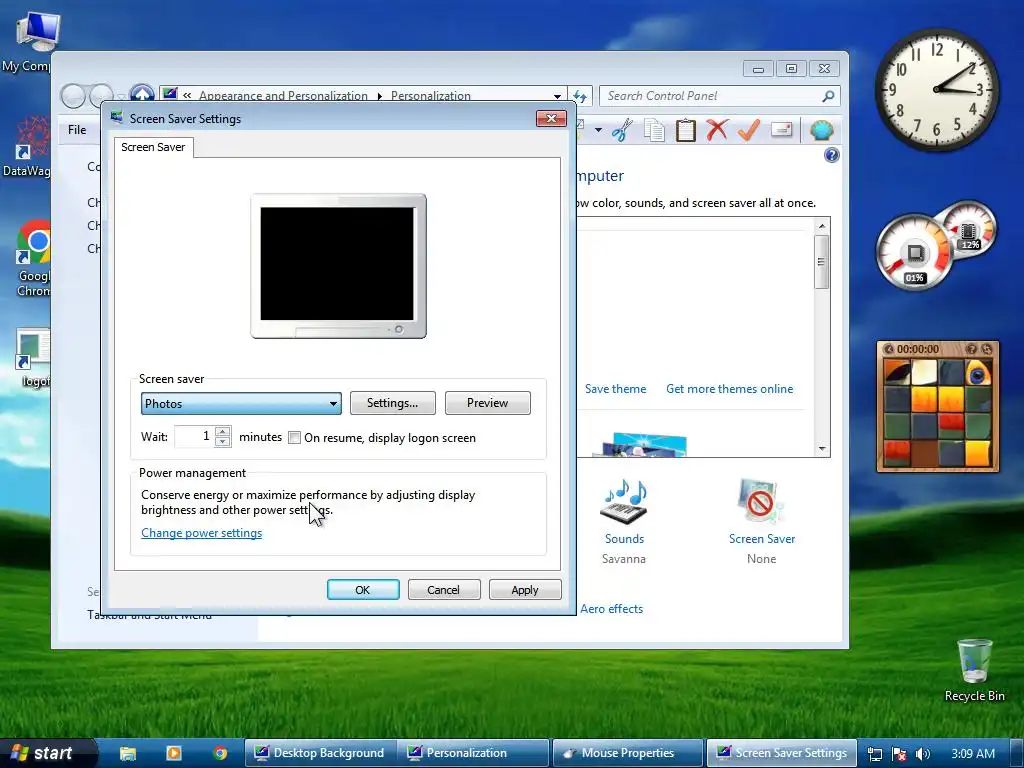Click the network icon in system tray

point(874,754)
